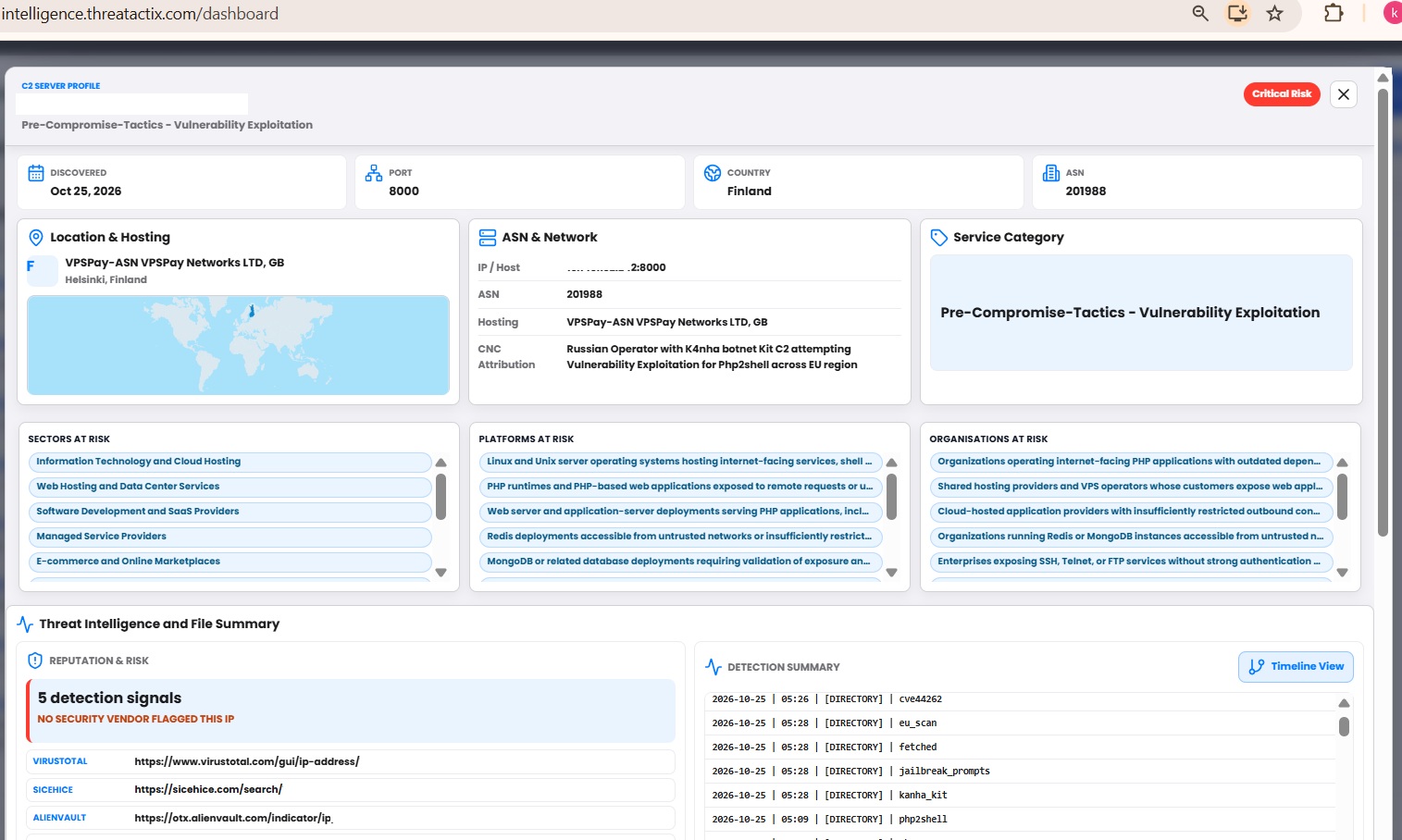This screenshot has width=1402, height=840.
Task: Click the Location & Hosting pin icon
Action: (x=36, y=238)
